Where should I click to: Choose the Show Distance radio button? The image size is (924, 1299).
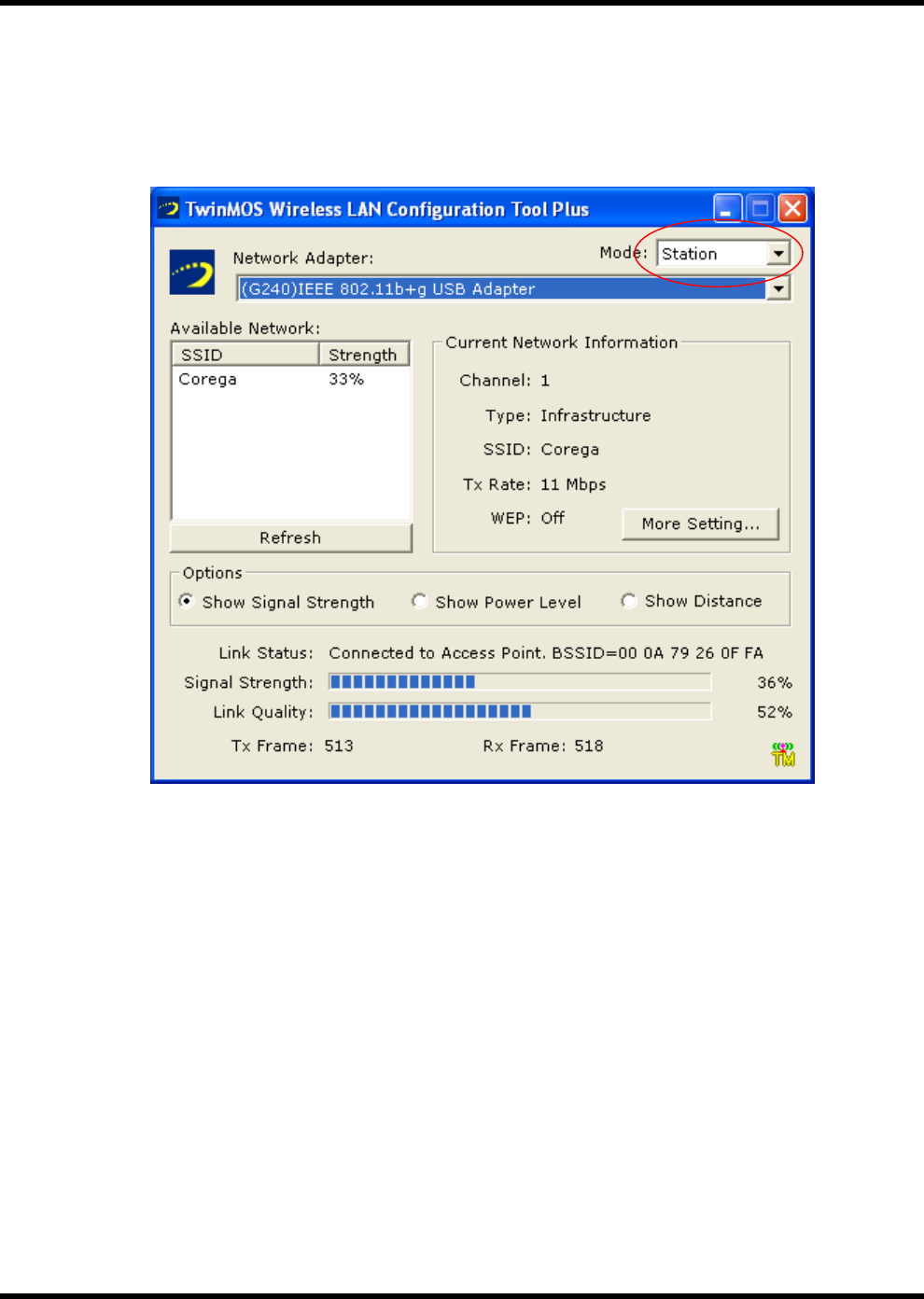pyautogui.click(x=628, y=600)
